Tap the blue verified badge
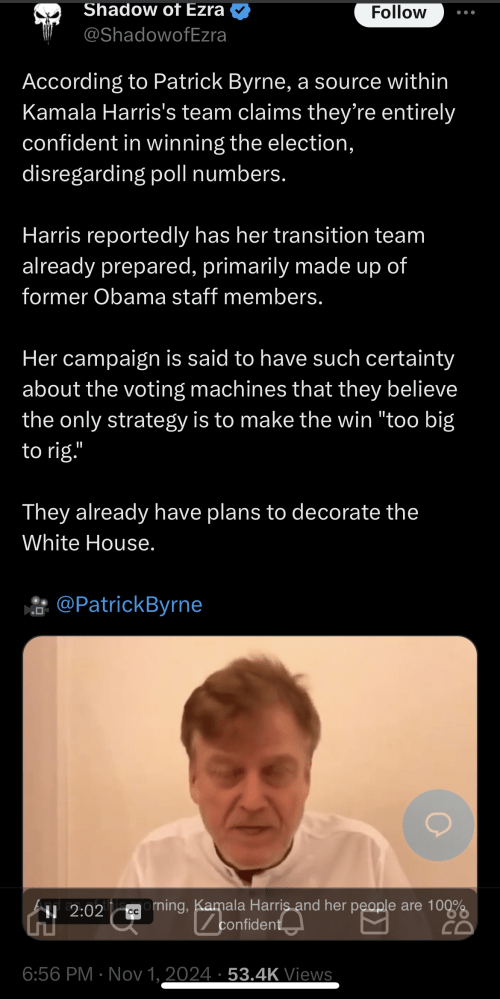This screenshot has width=500, height=999. [243, 11]
